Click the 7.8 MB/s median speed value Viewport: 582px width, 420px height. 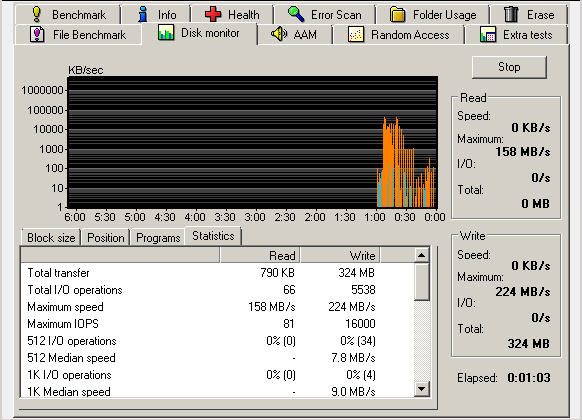pos(353,358)
